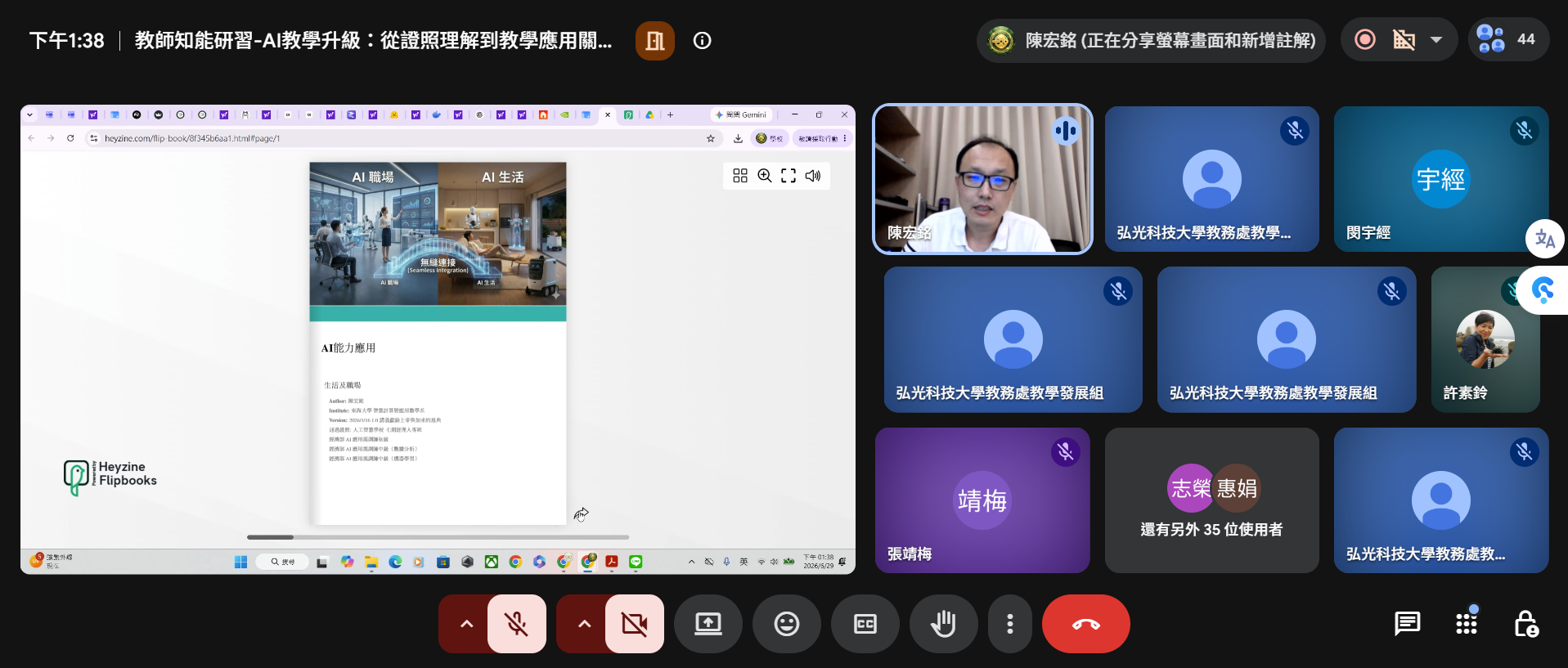Leave the call with the red button
This screenshot has height=668, width=1568.
point(1086,624)
